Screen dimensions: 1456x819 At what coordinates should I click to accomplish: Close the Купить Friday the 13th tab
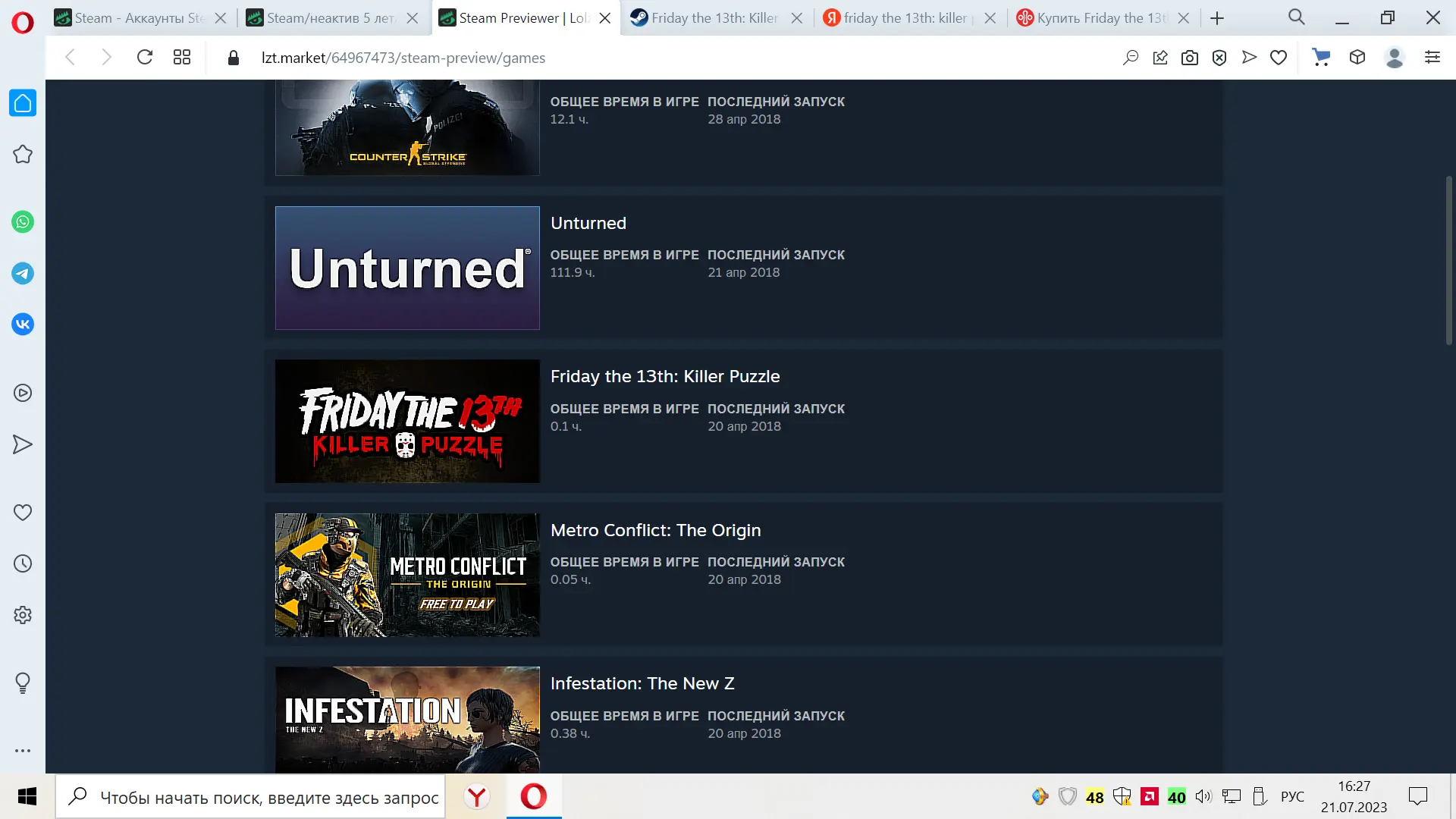click(x=1184, y=18)
